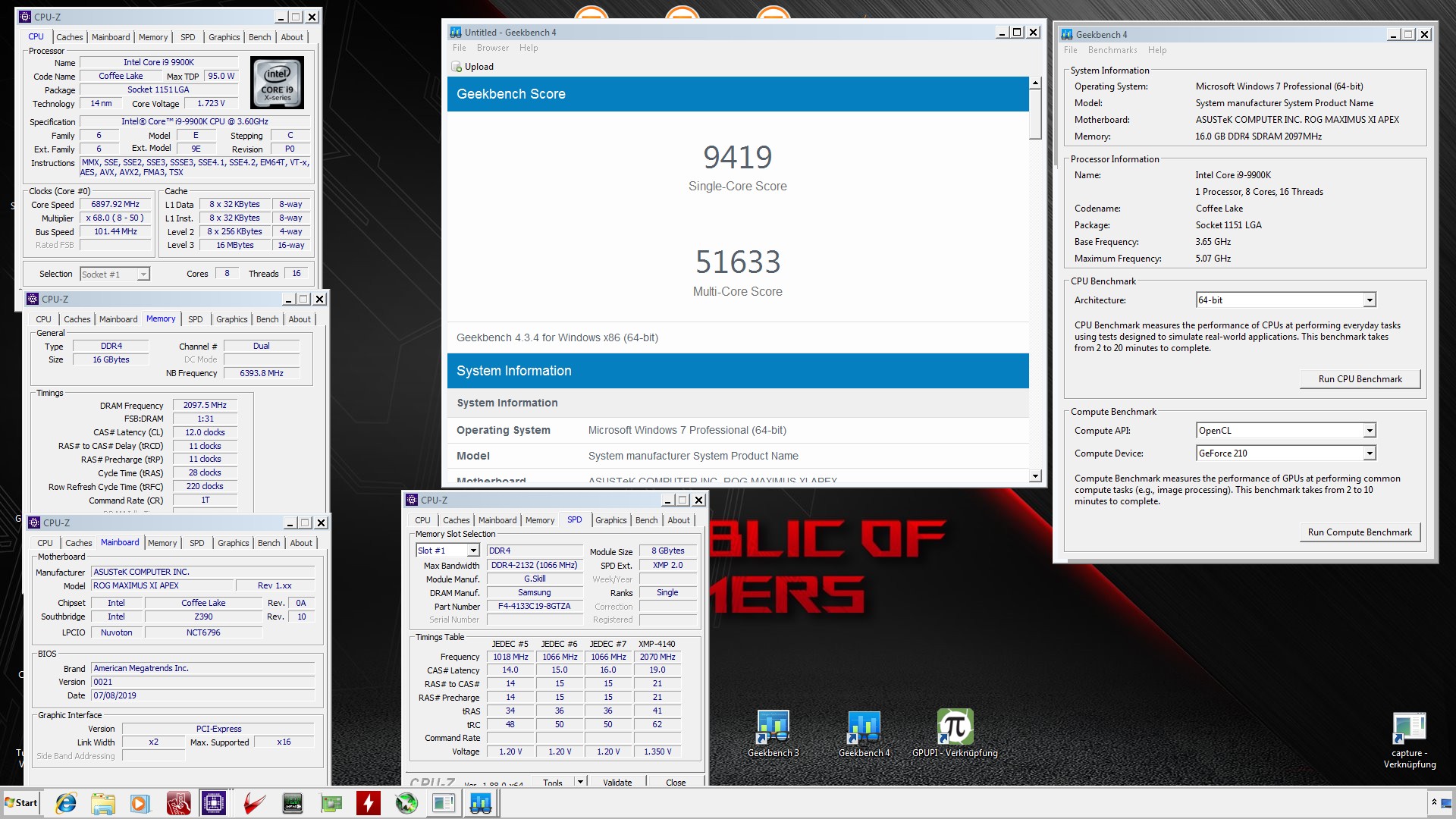The height and width of the screenshot is (819, 1456).
Task: Click the Upload icon in Geekbench results
Action: 457,67
